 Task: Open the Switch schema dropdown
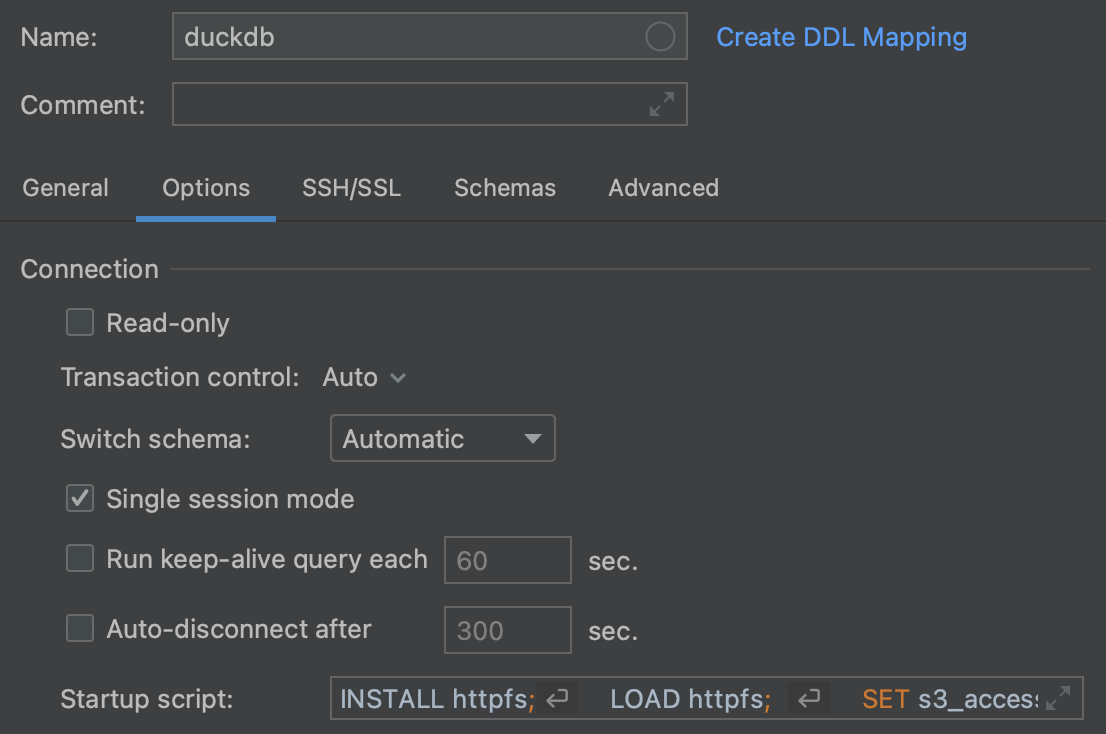[x=442, y=438]
